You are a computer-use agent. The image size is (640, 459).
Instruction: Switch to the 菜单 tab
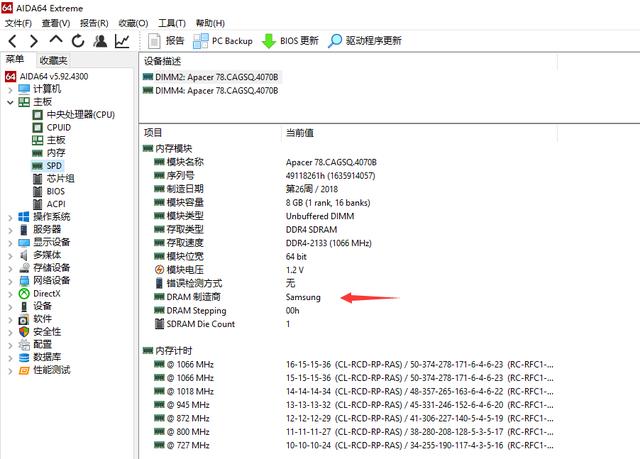click(15, 60)
